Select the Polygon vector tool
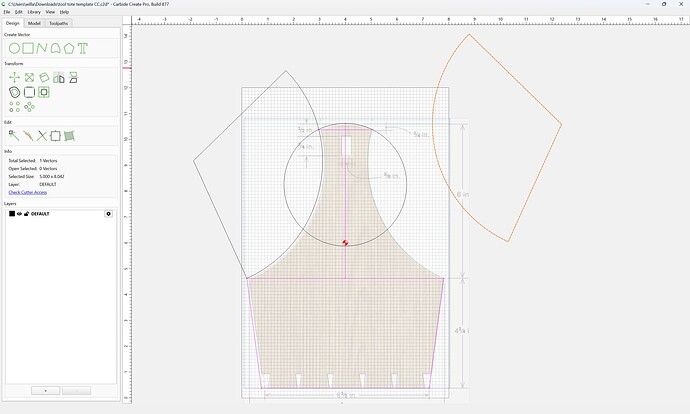The width and height of the screenshot is (690, 414). (69, 48)
